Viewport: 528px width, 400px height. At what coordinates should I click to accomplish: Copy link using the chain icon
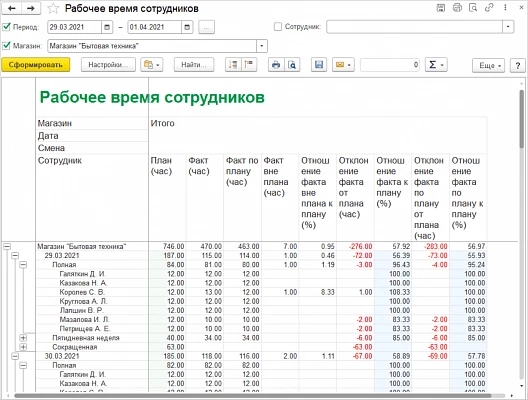click(489, 8)
